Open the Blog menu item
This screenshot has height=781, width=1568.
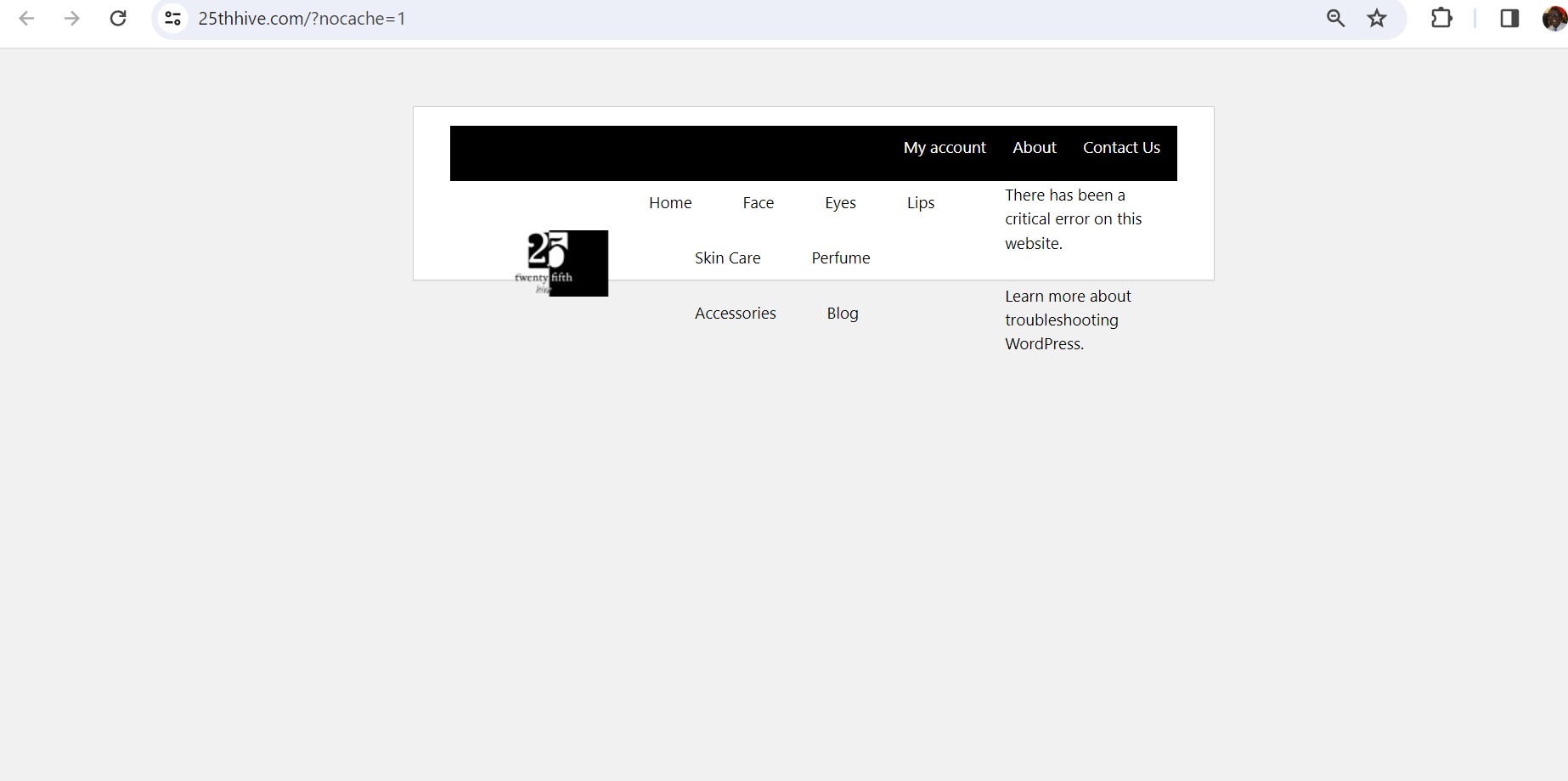843,314
